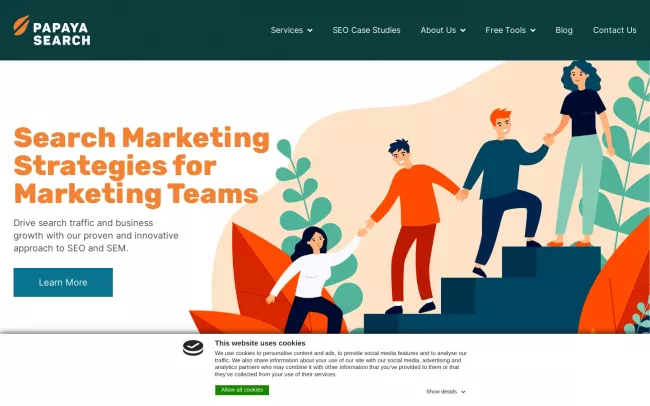Click the Search Marketing Strategies heading
650x406 pixels.
141,165
